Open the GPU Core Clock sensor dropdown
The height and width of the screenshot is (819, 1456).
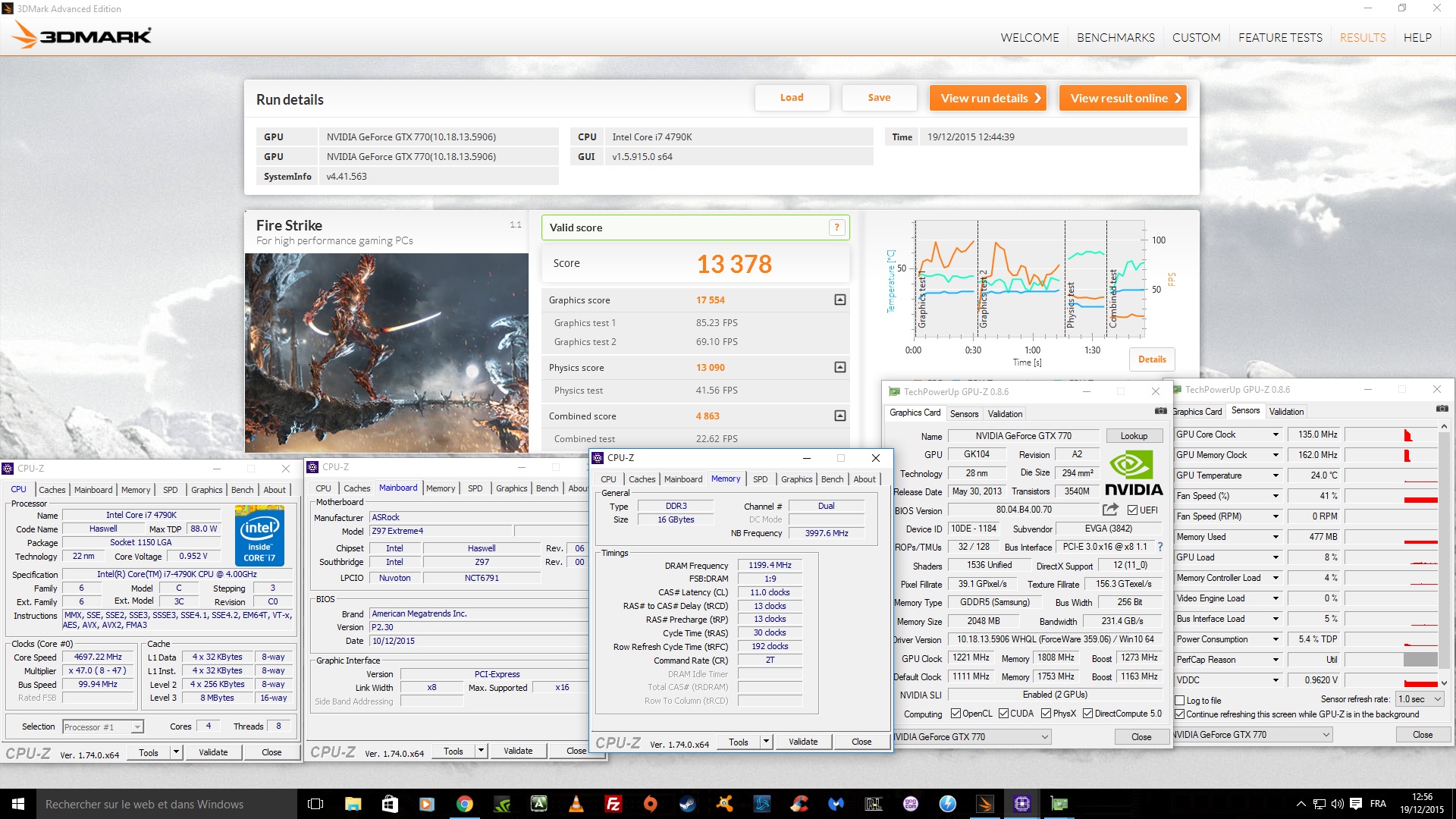click(x=1276, y=435)
